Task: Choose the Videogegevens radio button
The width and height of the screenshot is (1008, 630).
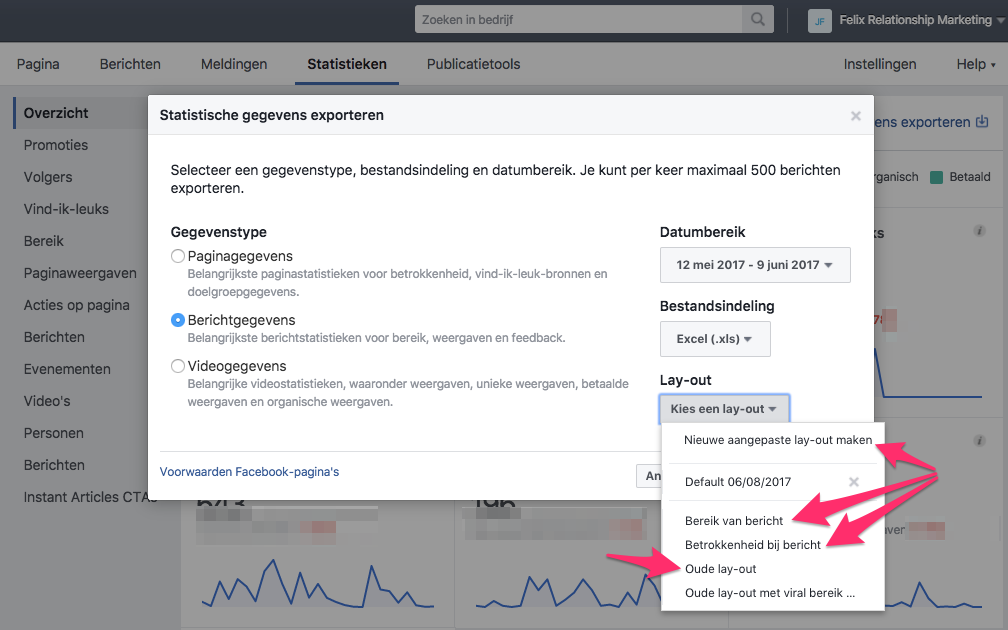Action: 178,366
